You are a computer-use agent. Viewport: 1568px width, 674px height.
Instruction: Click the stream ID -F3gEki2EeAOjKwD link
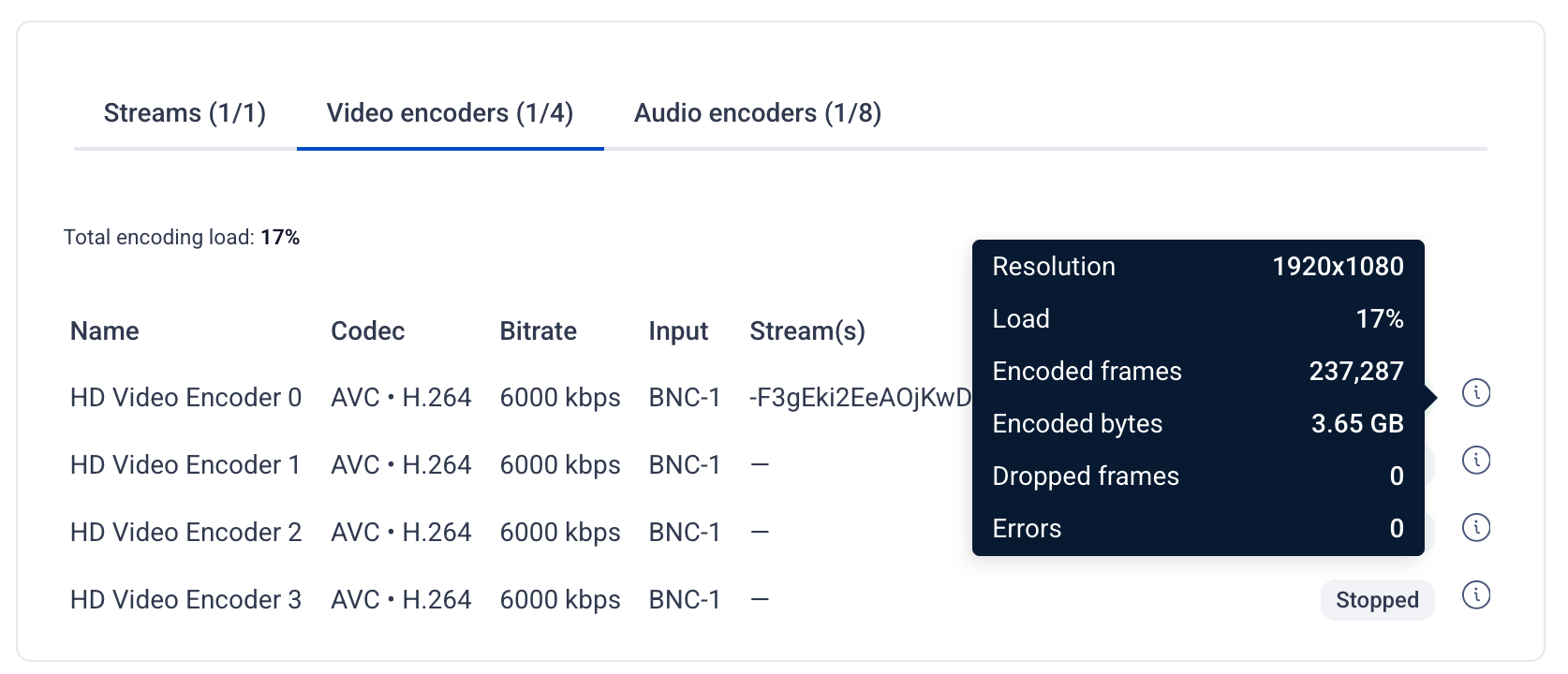pyautogui.click(x=860, y=398)
